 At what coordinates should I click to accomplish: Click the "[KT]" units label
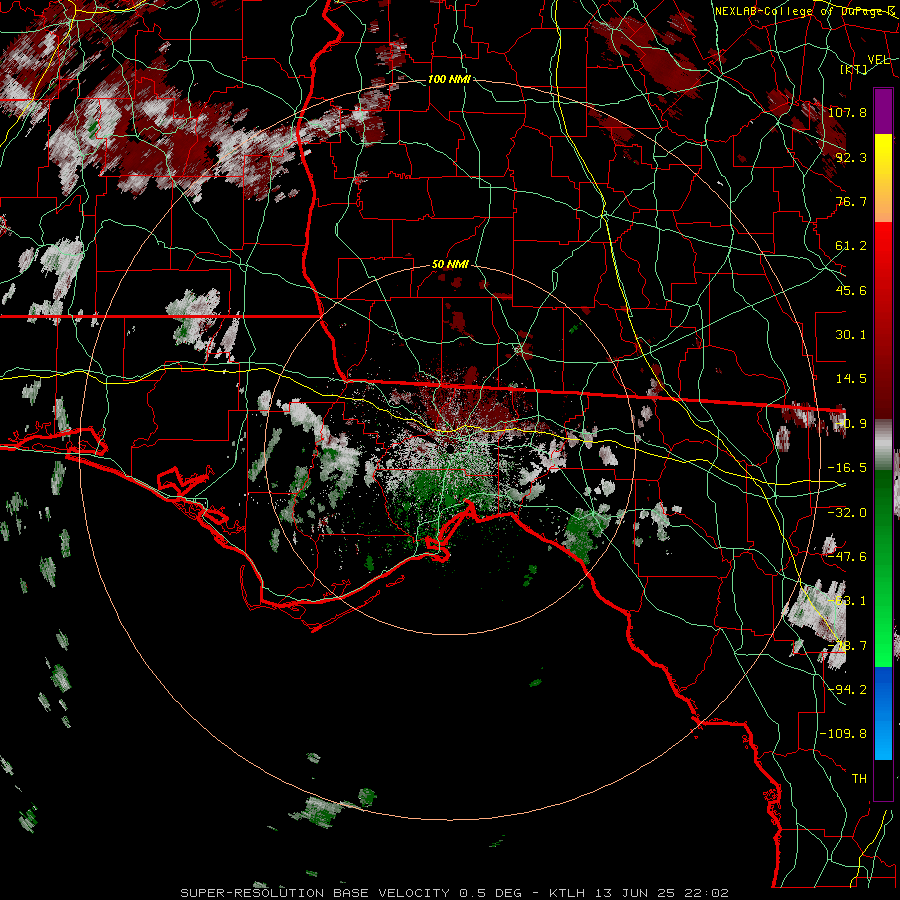(x=854, y=69)
